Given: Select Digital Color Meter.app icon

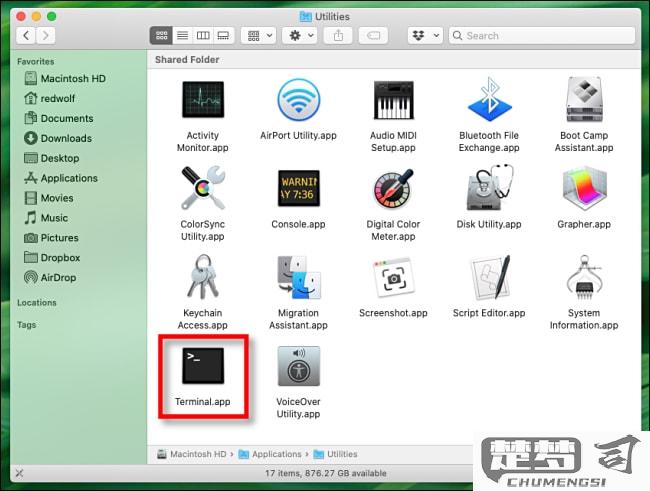Looking at the screenshot, I should click(393, 189).
